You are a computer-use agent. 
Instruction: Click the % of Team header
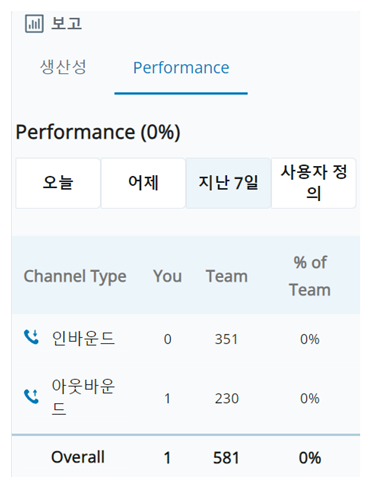coord(310,276)
